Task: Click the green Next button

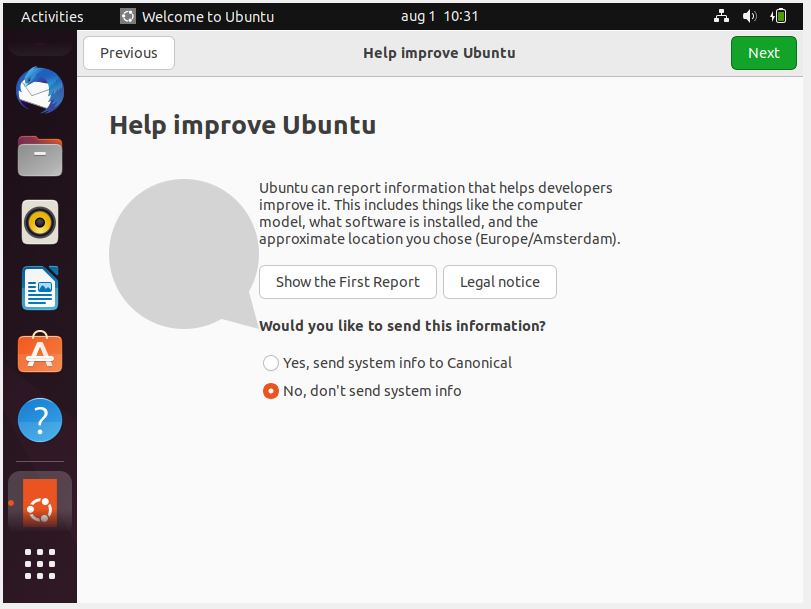Action: coord(763,53)
